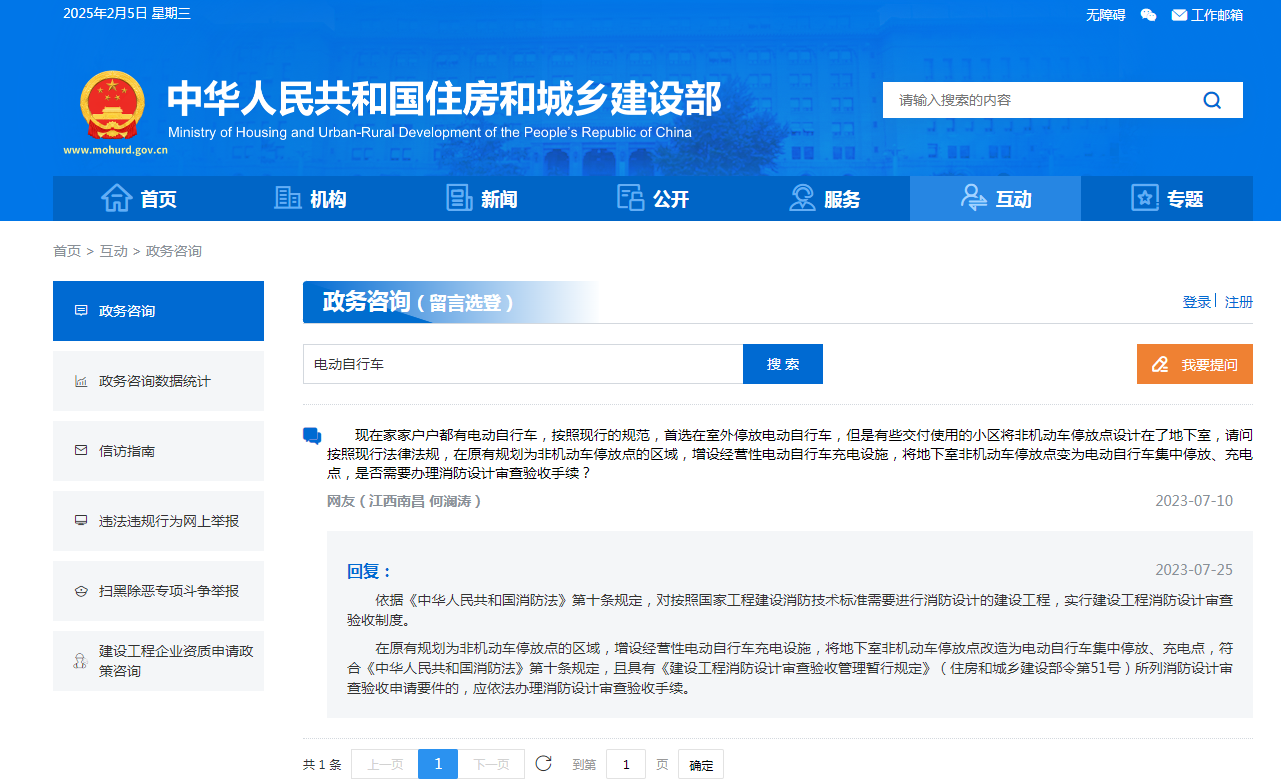Image resolution: width=1281 pixels, height=784 pixels.
Task: Click the 电动自行车 keyword search field
Action: [523, 364]
